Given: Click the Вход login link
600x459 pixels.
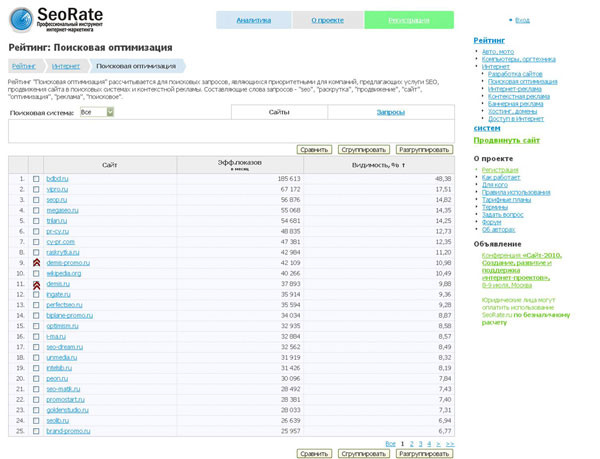Looking at the screenshot, I should (x=522, y=20).
